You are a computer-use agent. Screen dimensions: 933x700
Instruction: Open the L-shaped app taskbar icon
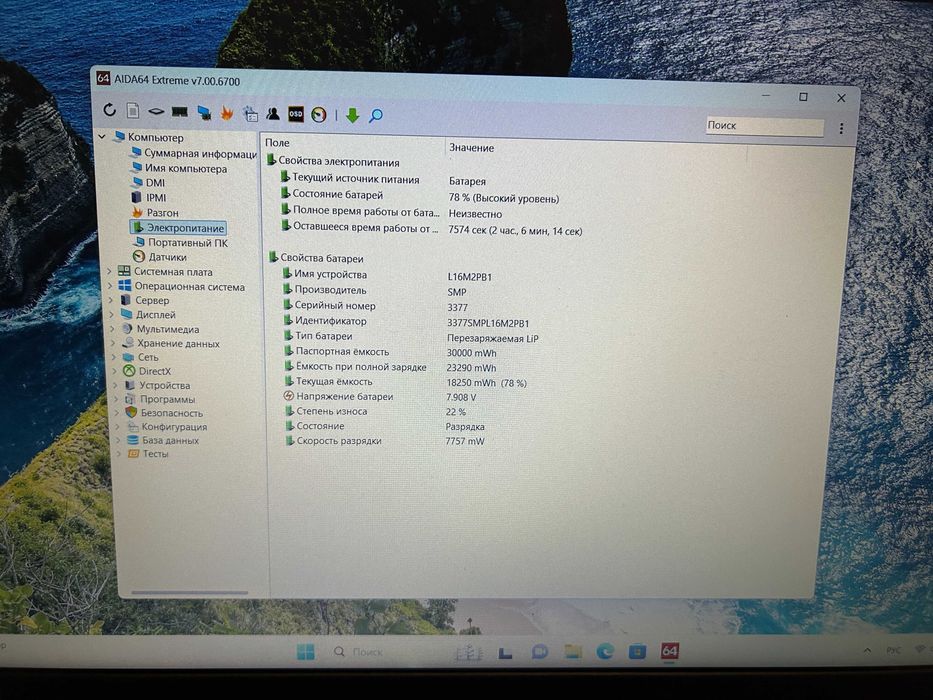pos(505,652)
